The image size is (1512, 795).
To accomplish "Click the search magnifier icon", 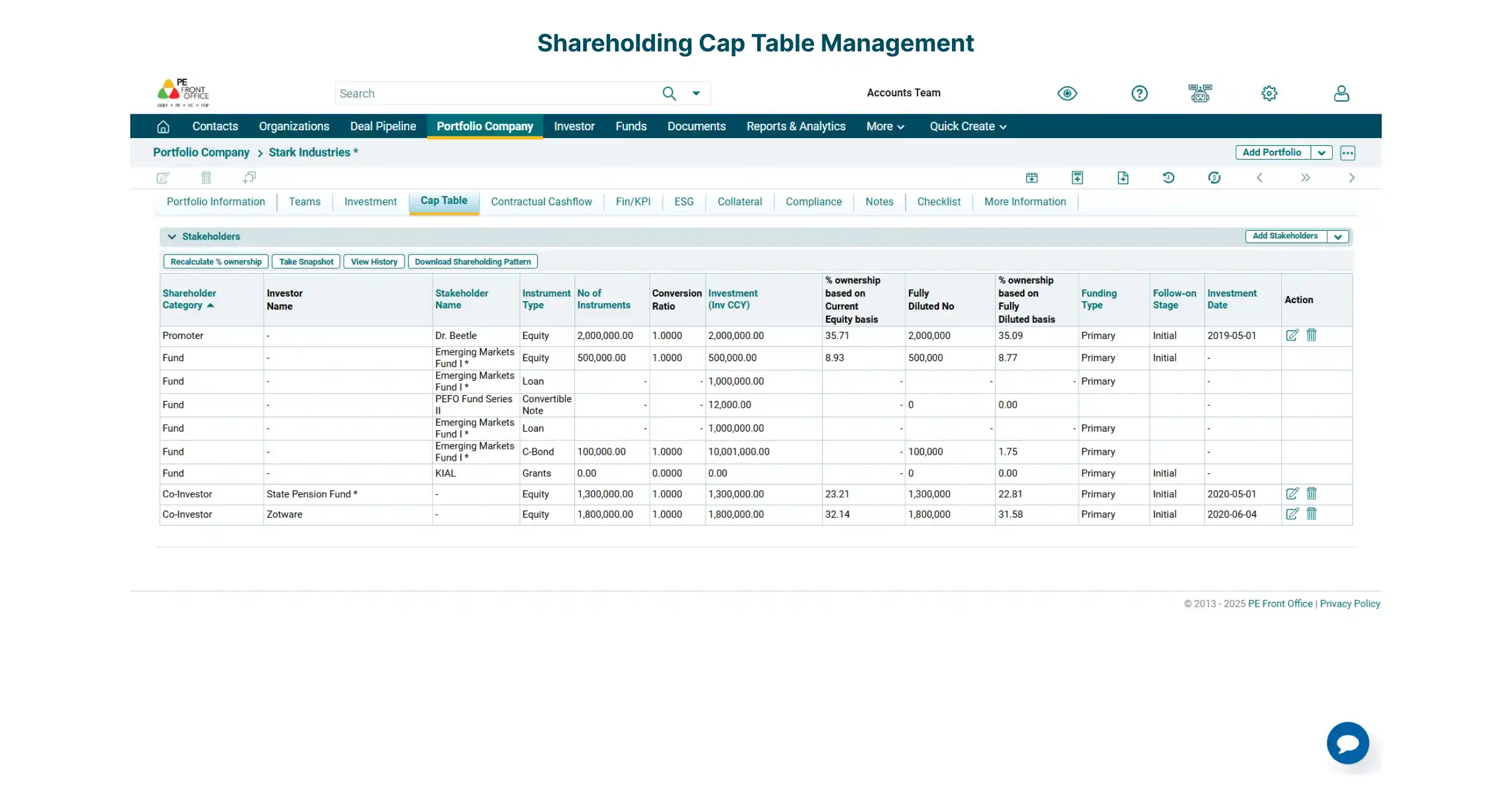I will click(669, 93).
